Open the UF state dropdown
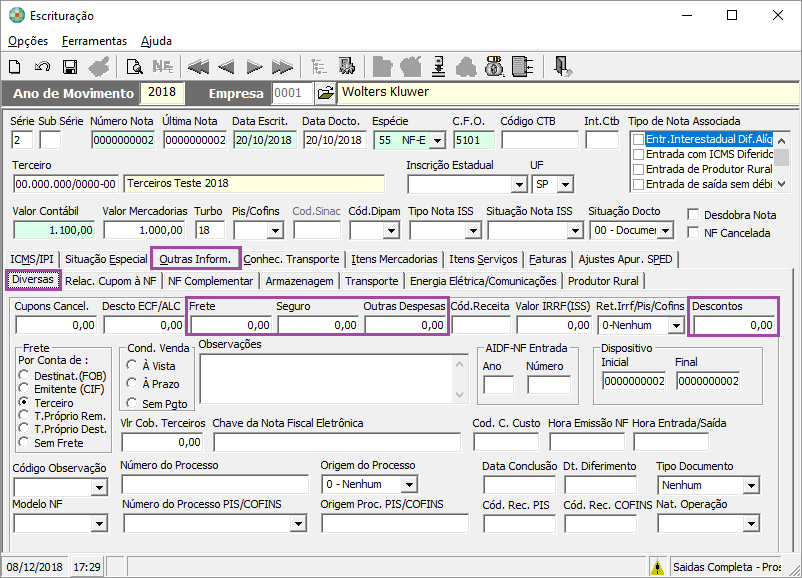 [x=565, y=185]
